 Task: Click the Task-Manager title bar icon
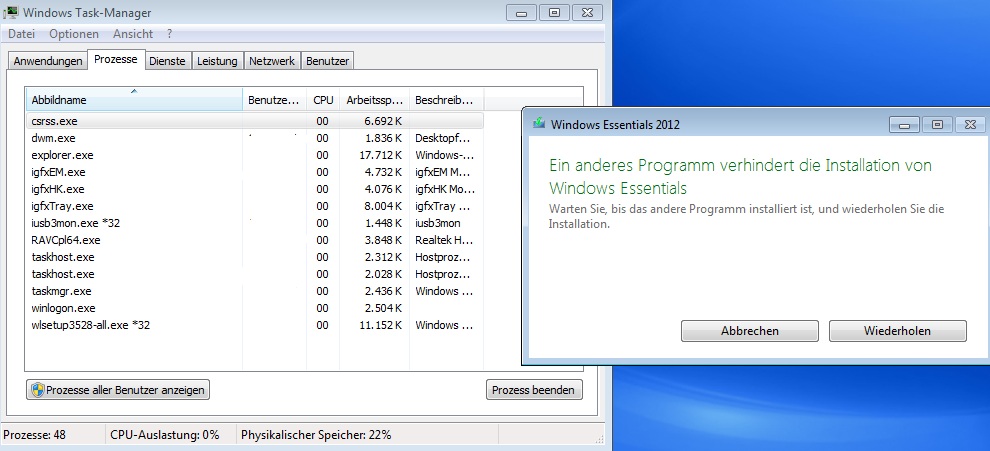pyautogui.click(x=11, y=12)
